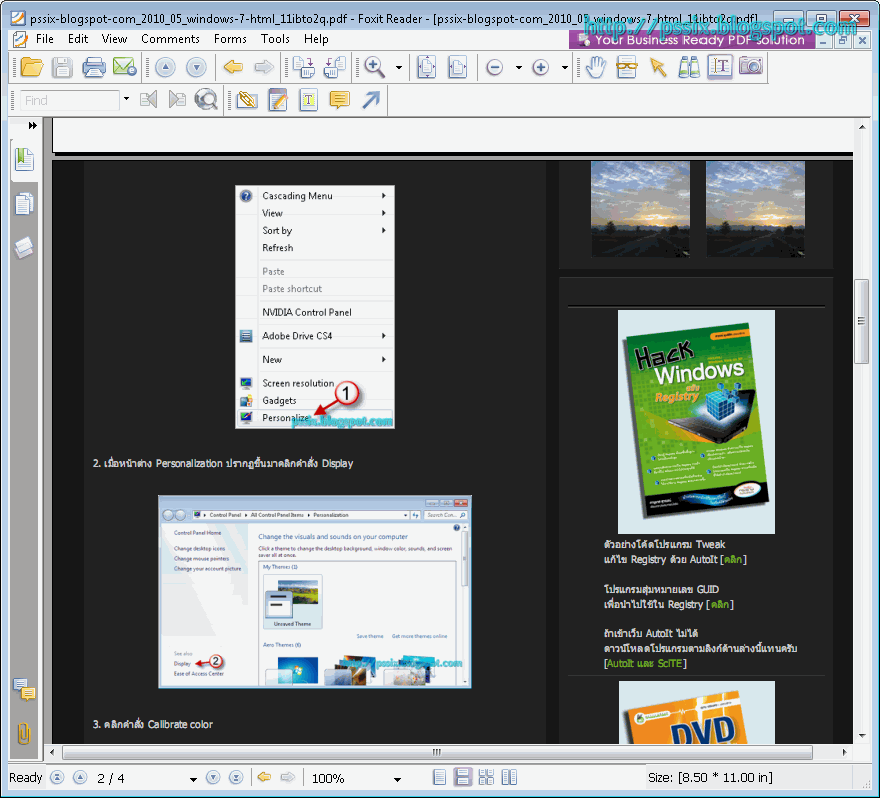Image resolution: width=880 pixels, height=798 pixels.
Task: Go to previous view with left arrow
Action: coord(233,67)
